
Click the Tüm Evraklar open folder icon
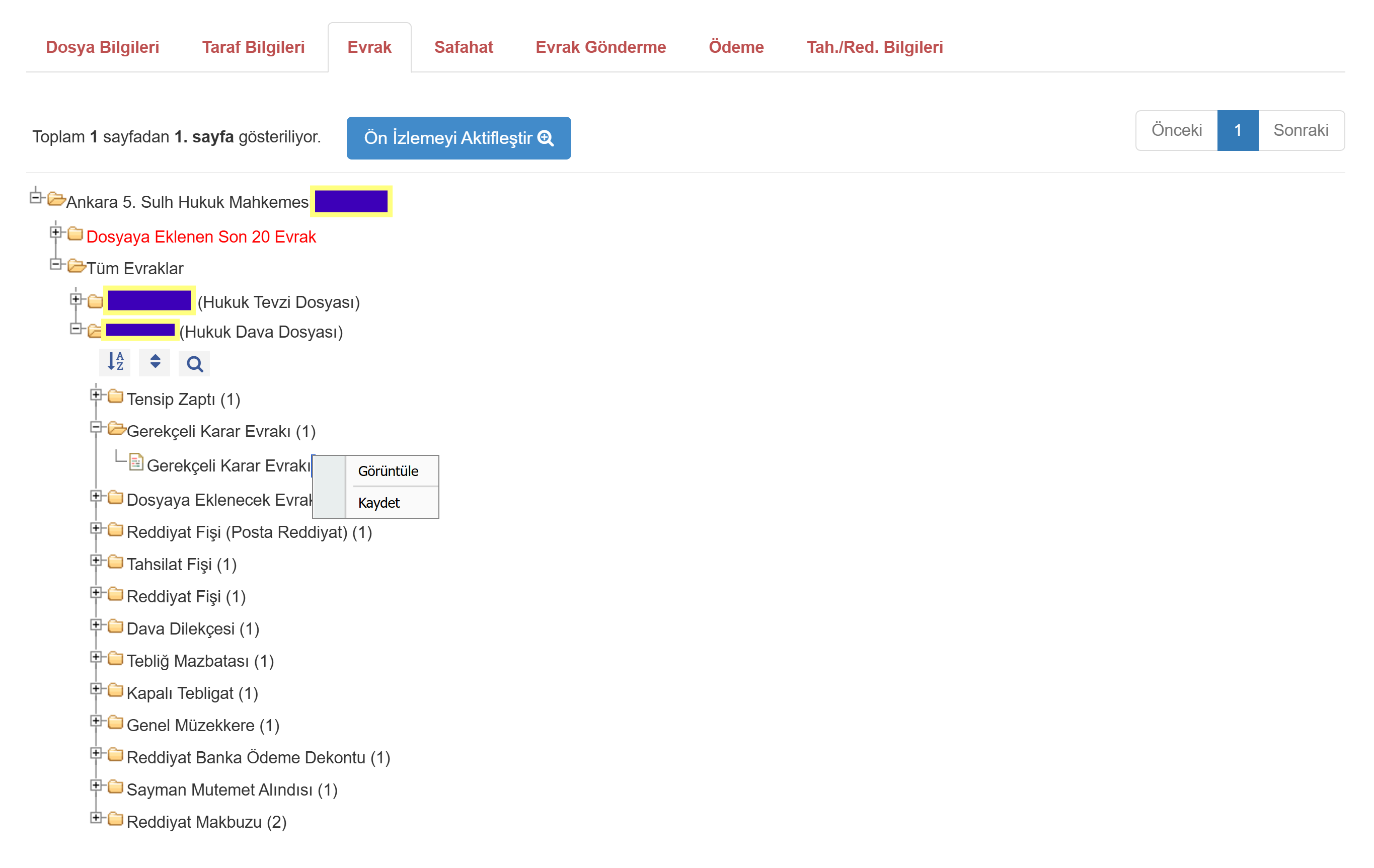[x=77, y=266]
